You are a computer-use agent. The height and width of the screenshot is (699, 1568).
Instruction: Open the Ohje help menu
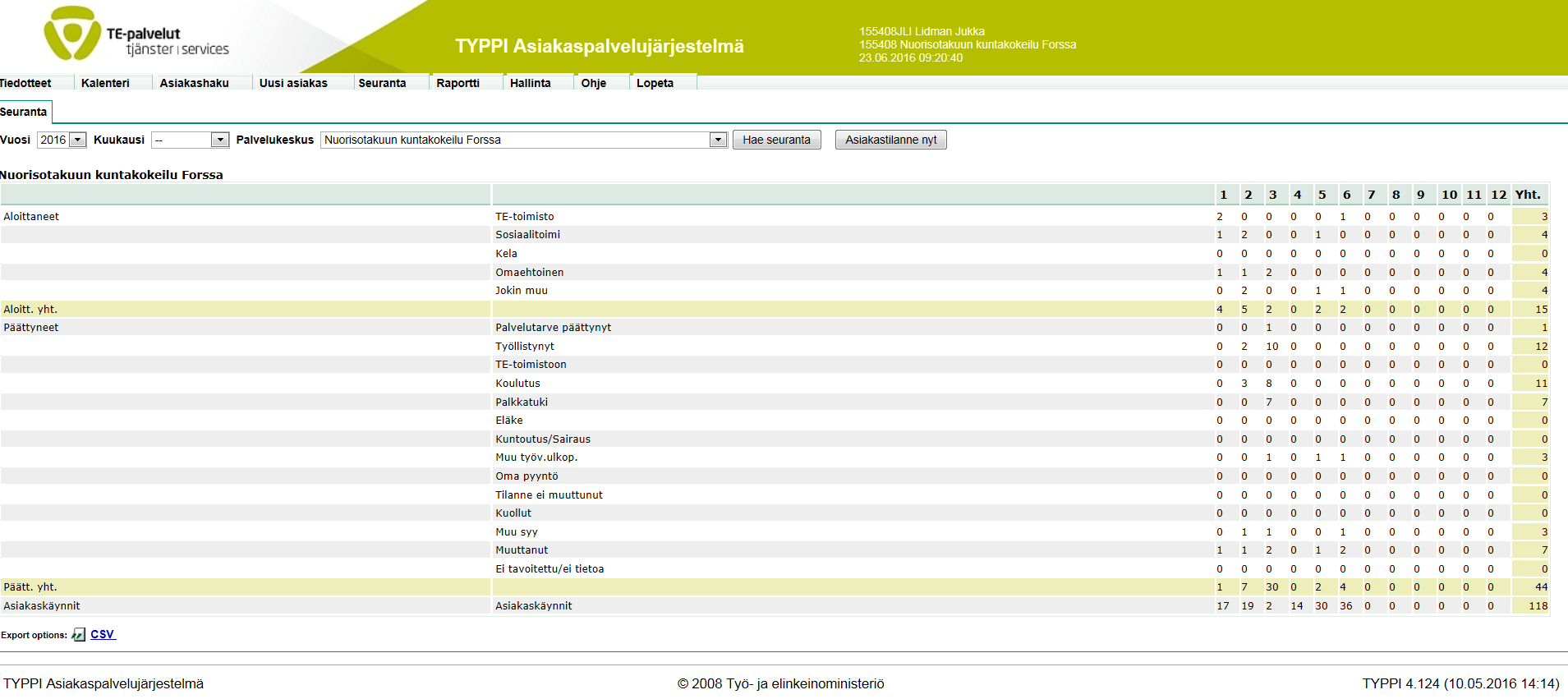coord(593,83)
